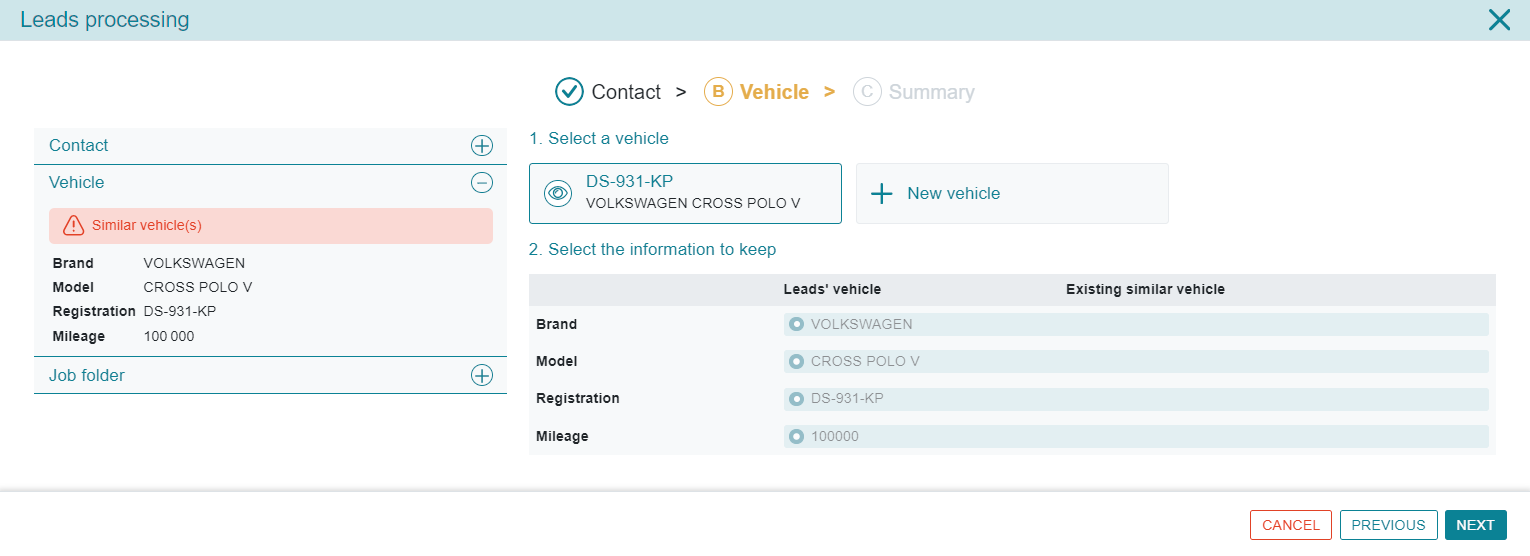
Task: Expand the Contact section plus icon
Action: 482,146
